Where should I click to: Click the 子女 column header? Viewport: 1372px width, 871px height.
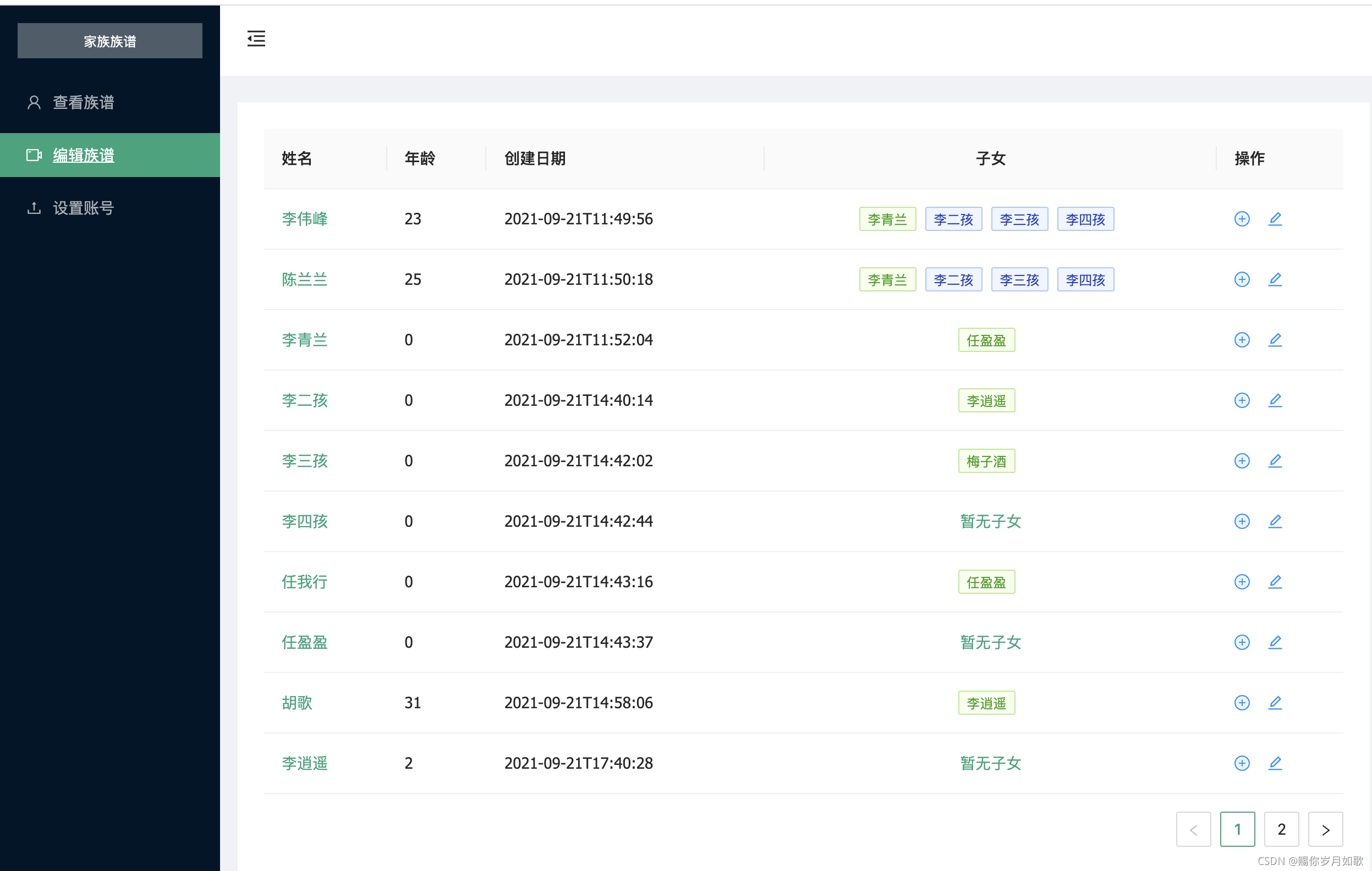tap(990, 158)
